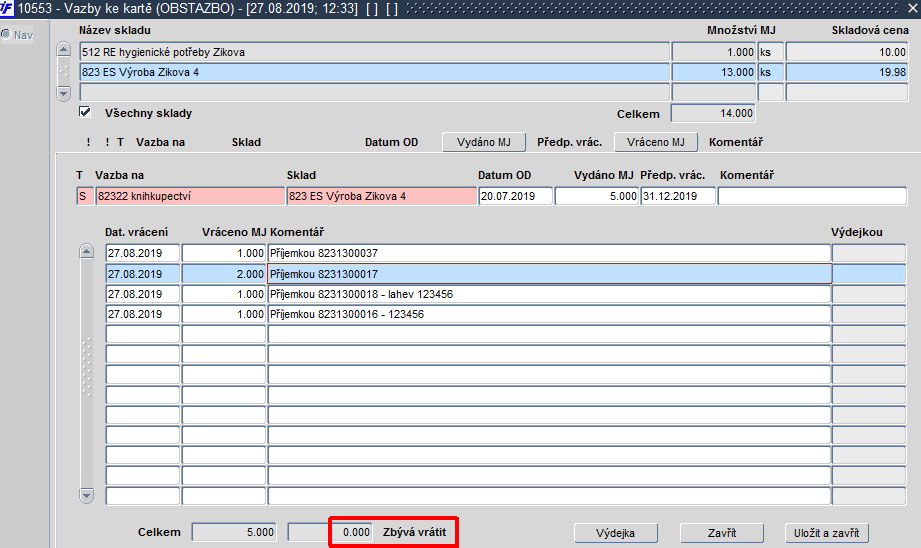
Task: Uncheck the Všechny sklady checkbox
Action: point(85,112)
